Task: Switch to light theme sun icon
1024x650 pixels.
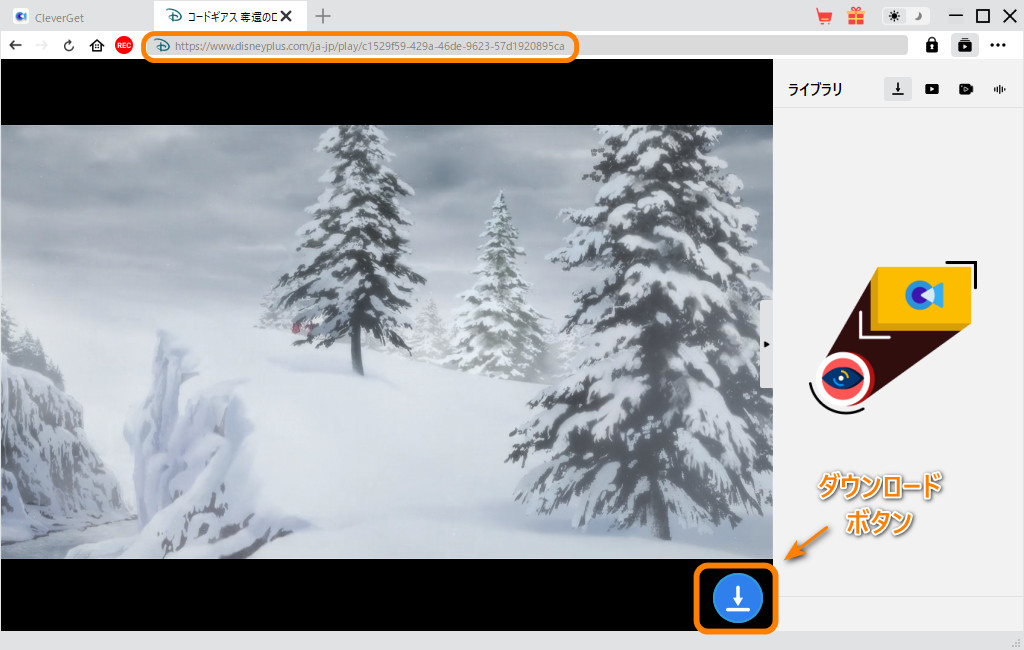Action: 894,16
